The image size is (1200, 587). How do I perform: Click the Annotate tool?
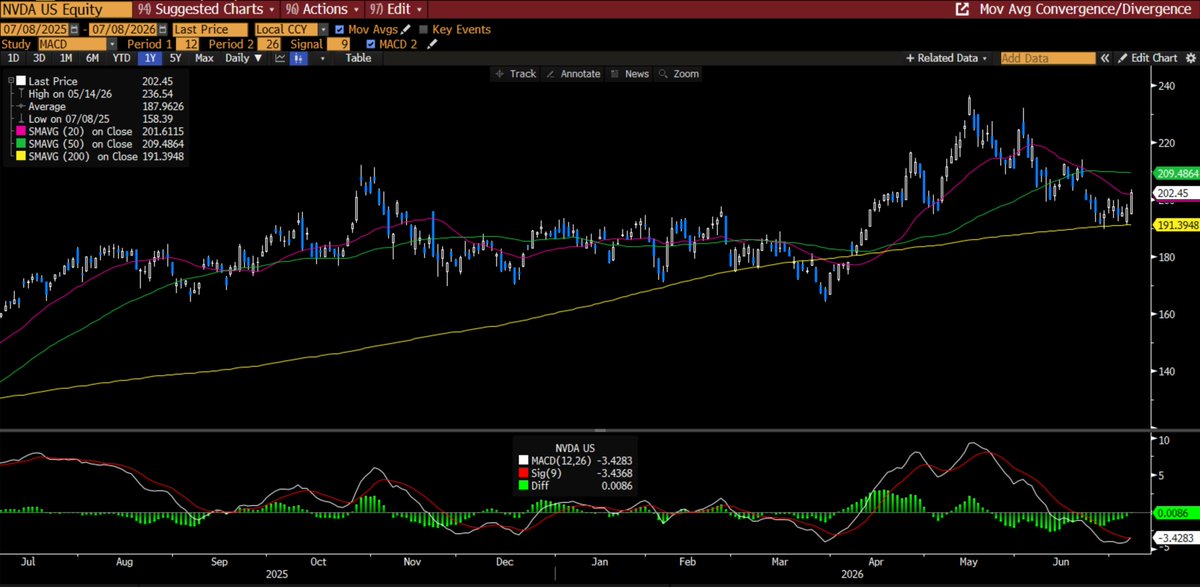click(573, 74)
